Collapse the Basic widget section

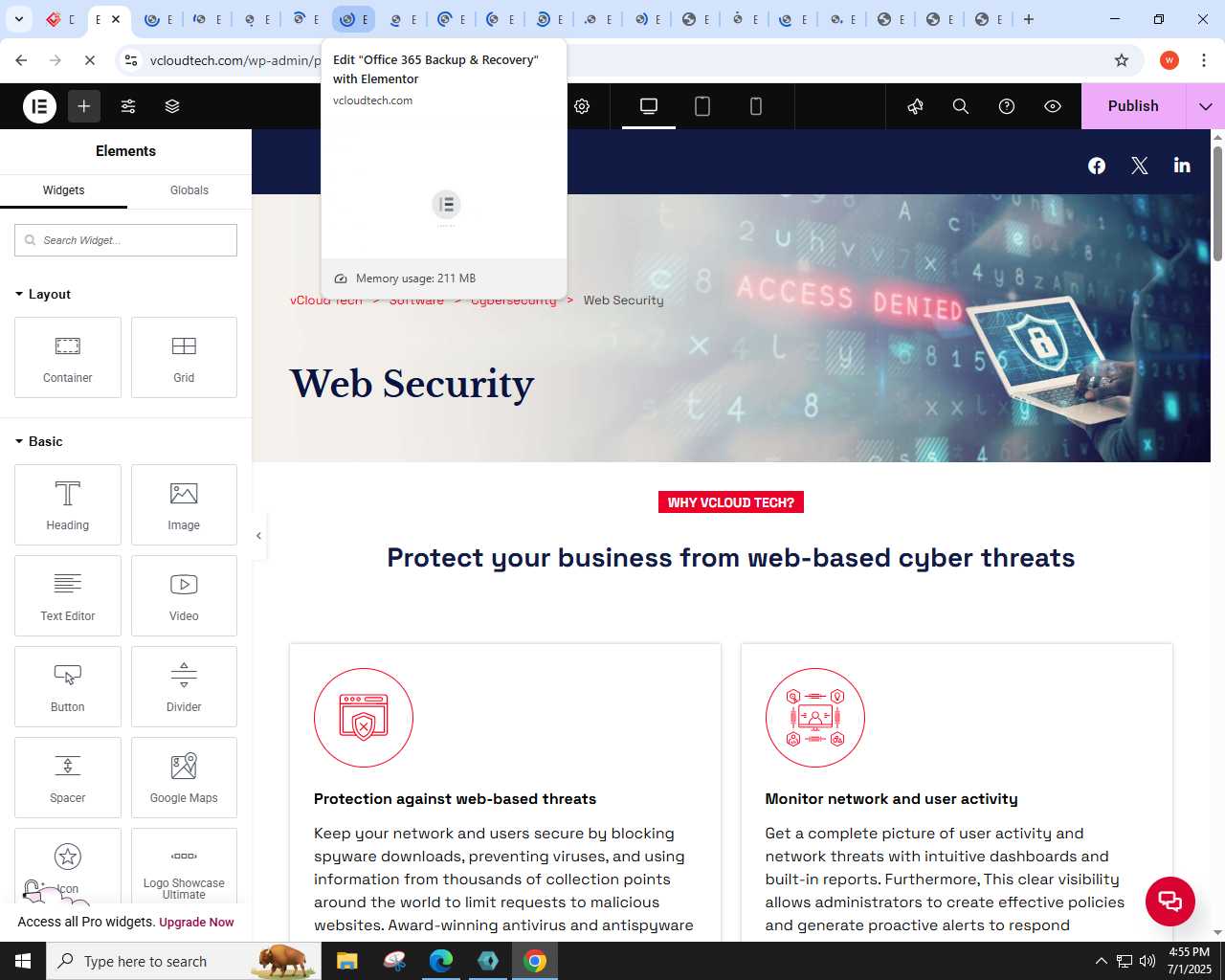coord(39,441)
